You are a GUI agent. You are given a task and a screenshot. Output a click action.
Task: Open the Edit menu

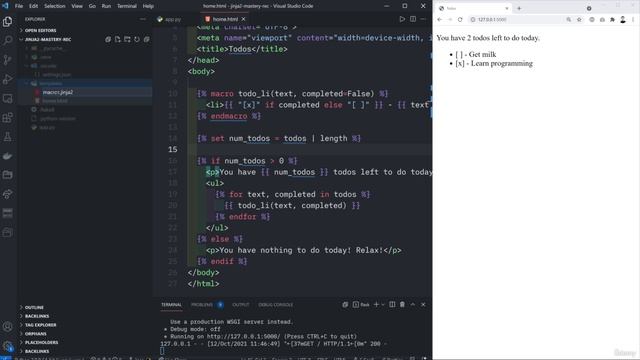pyautogui.click(x=33, y=6)
